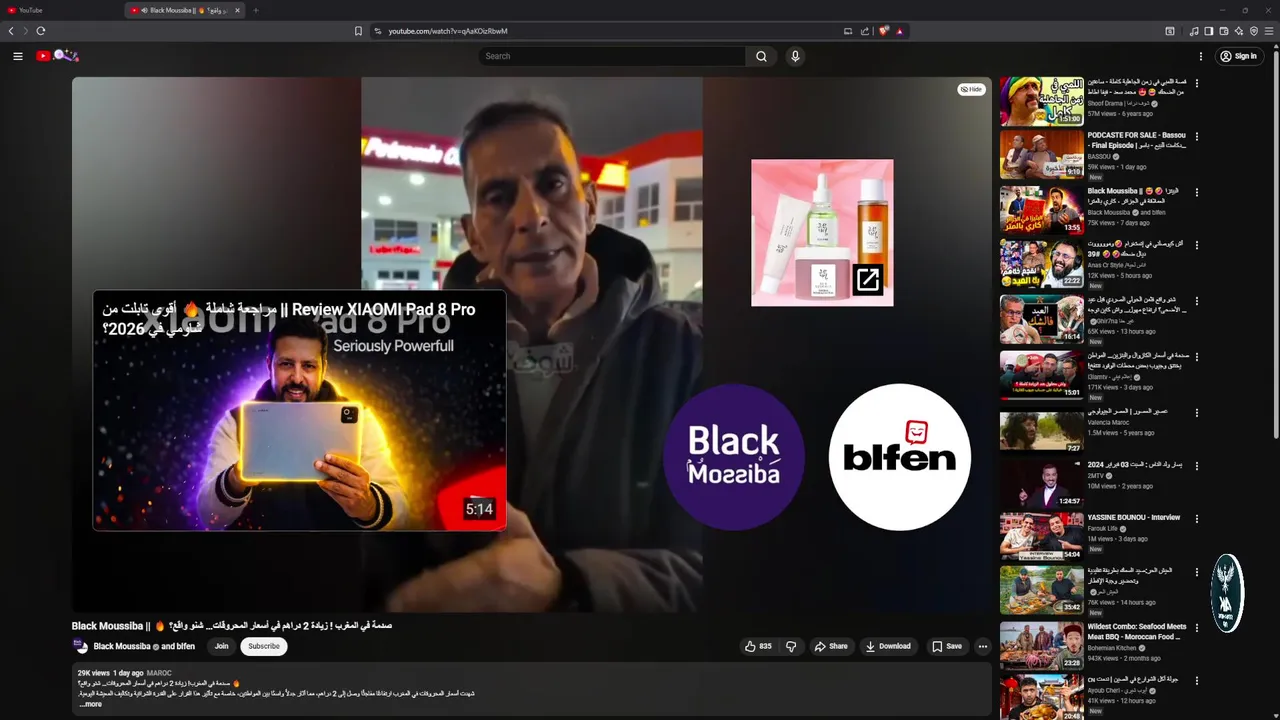The image size is (1280, 720).
Task: Open a new browser tab with the plus button
Action: (x=255, y=10)
